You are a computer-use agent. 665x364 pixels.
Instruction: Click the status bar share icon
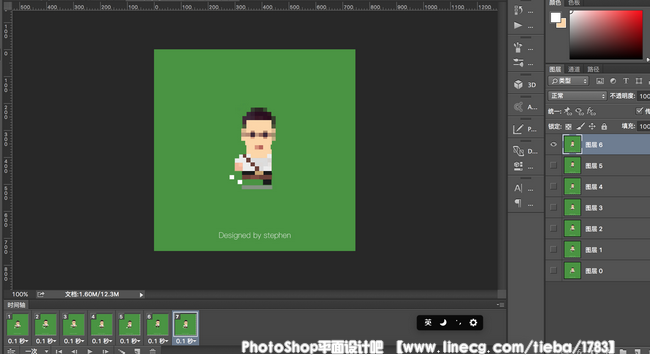[x=41, y=294]
